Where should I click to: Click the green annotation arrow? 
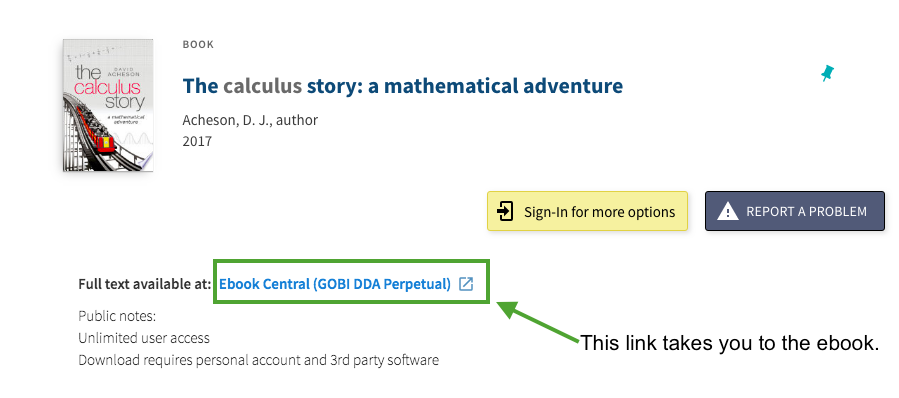pos(538,322)
